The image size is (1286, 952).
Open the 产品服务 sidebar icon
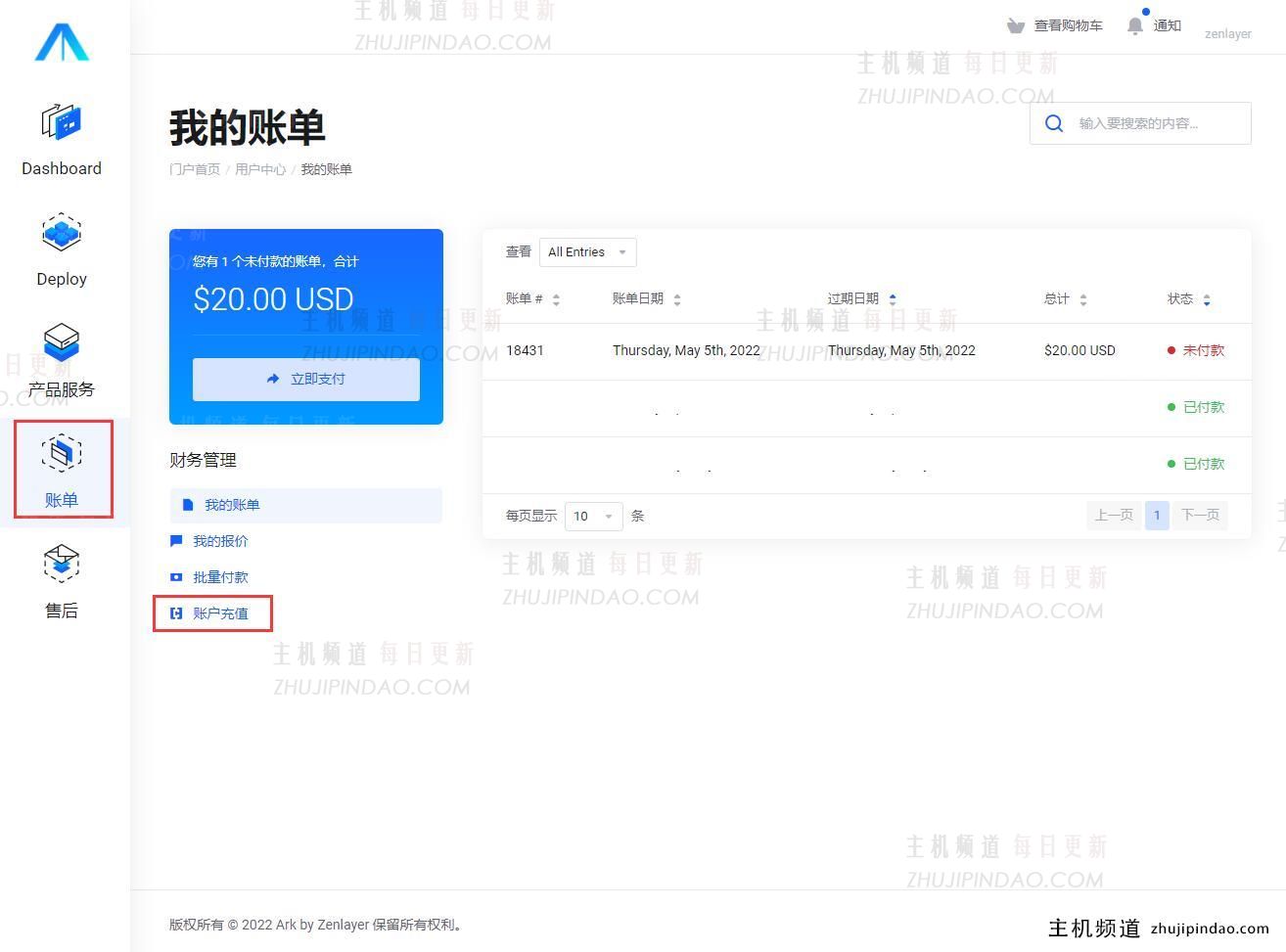62,343
